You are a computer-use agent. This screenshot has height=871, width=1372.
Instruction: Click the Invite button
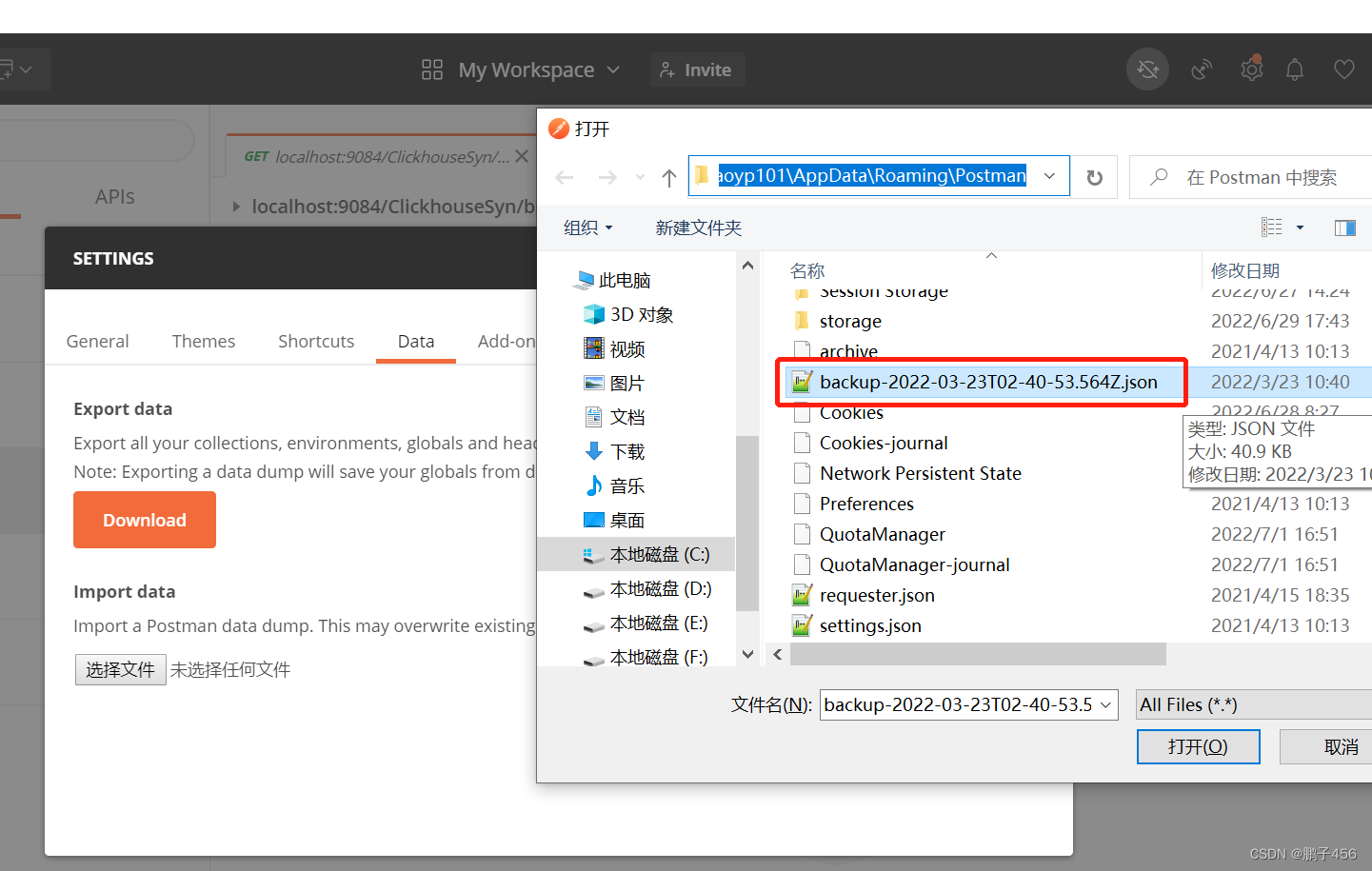[x=698, y=69]
